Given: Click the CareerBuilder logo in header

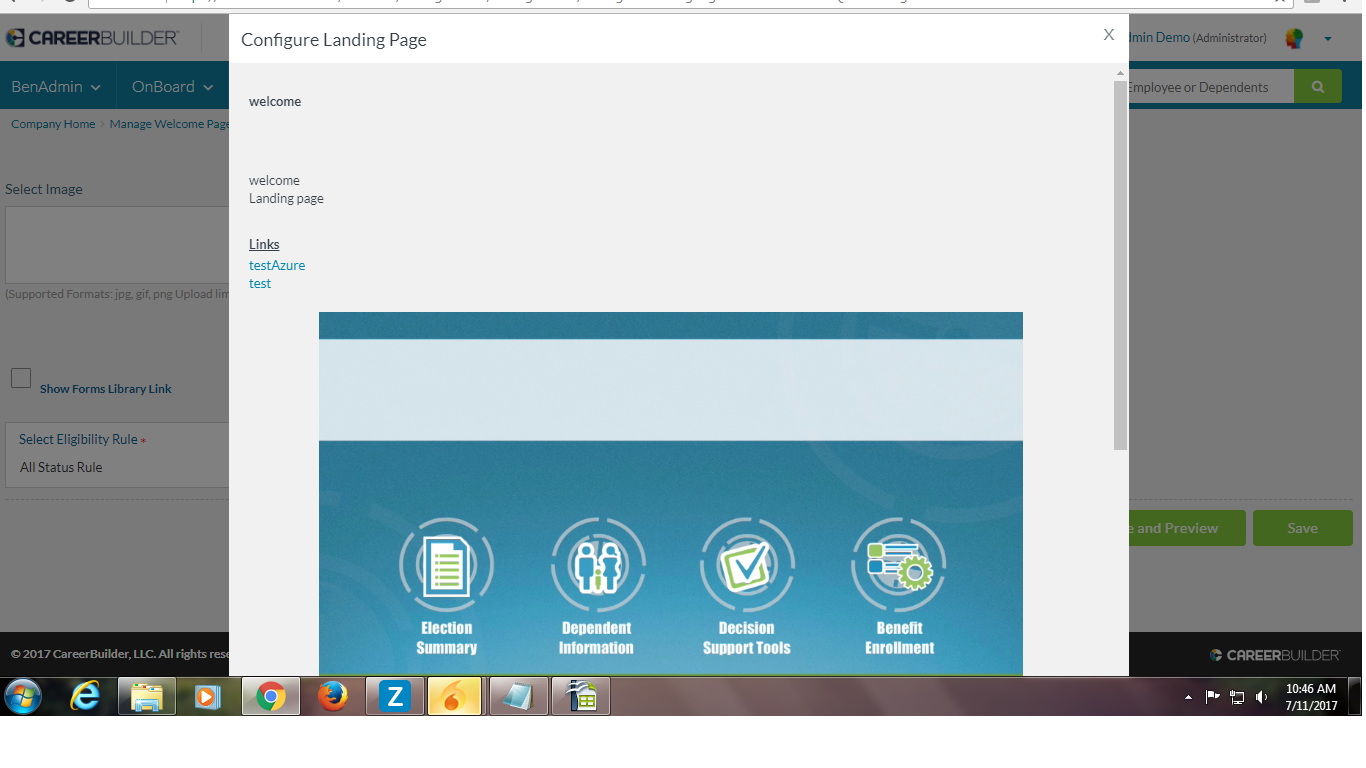Looking at the screenshot, I should (x=92, y=38).
